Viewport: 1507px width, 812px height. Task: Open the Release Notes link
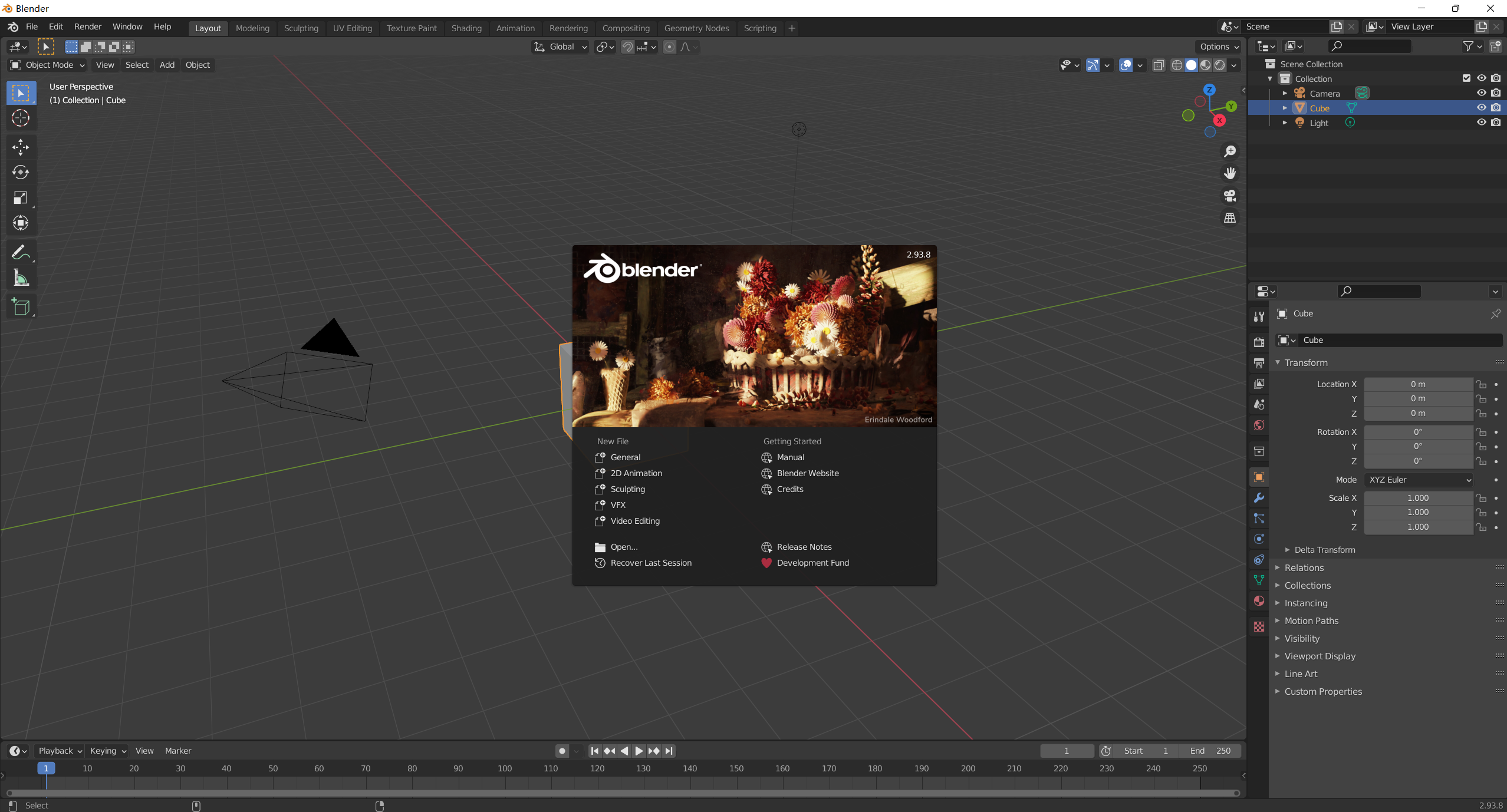pyautogui.click(x=804, y=547)
